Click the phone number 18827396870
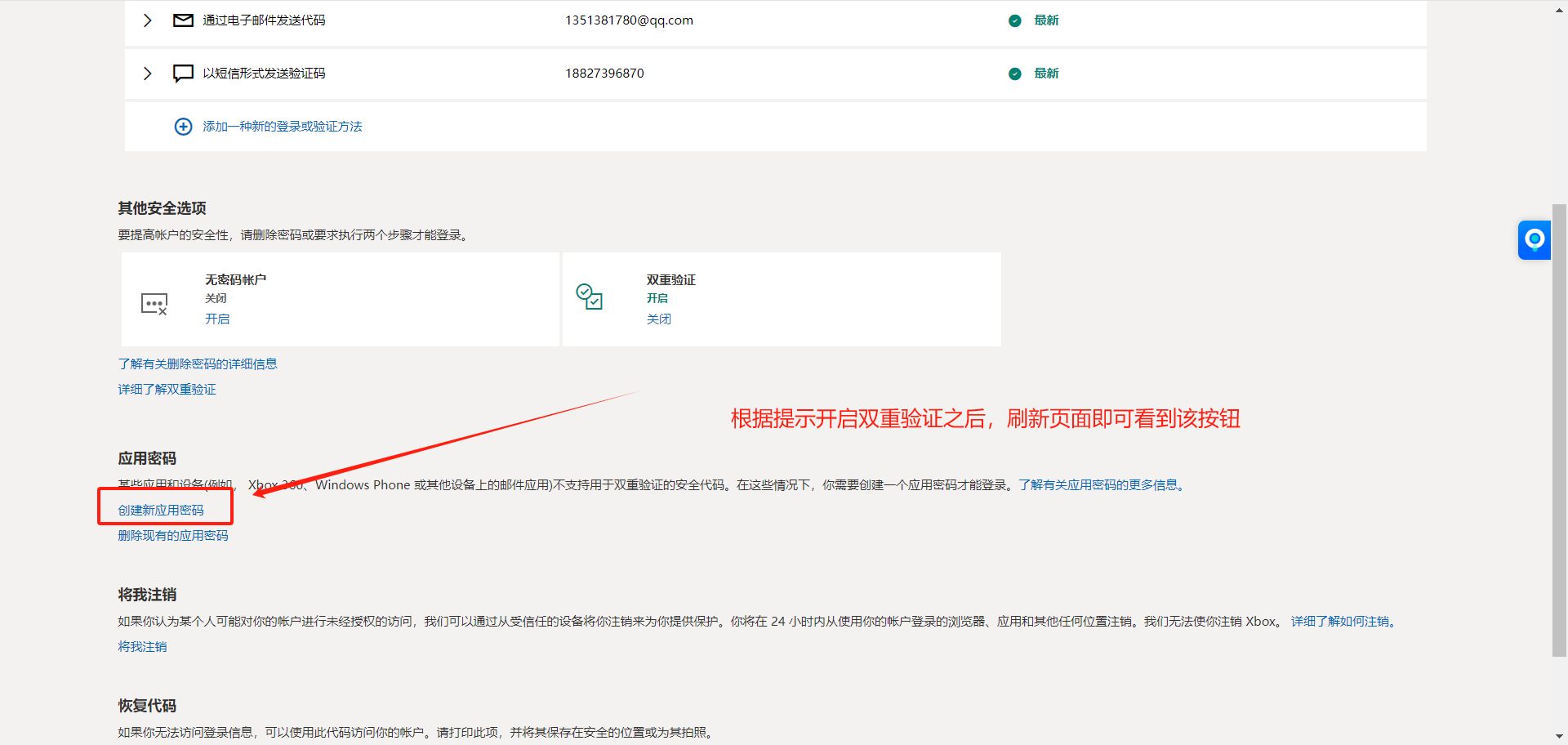This screenshot has height=745, width=1568. [604, 74]
